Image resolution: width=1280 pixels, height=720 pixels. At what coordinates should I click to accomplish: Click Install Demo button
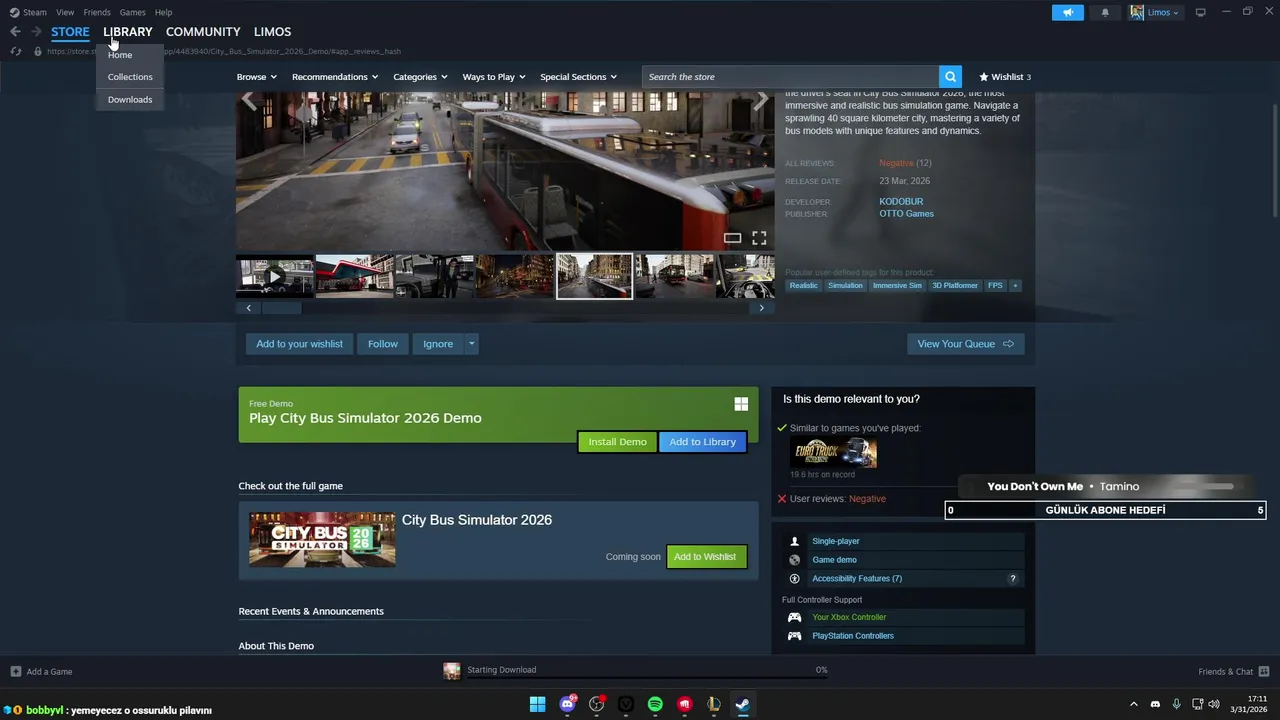(617, 442)
